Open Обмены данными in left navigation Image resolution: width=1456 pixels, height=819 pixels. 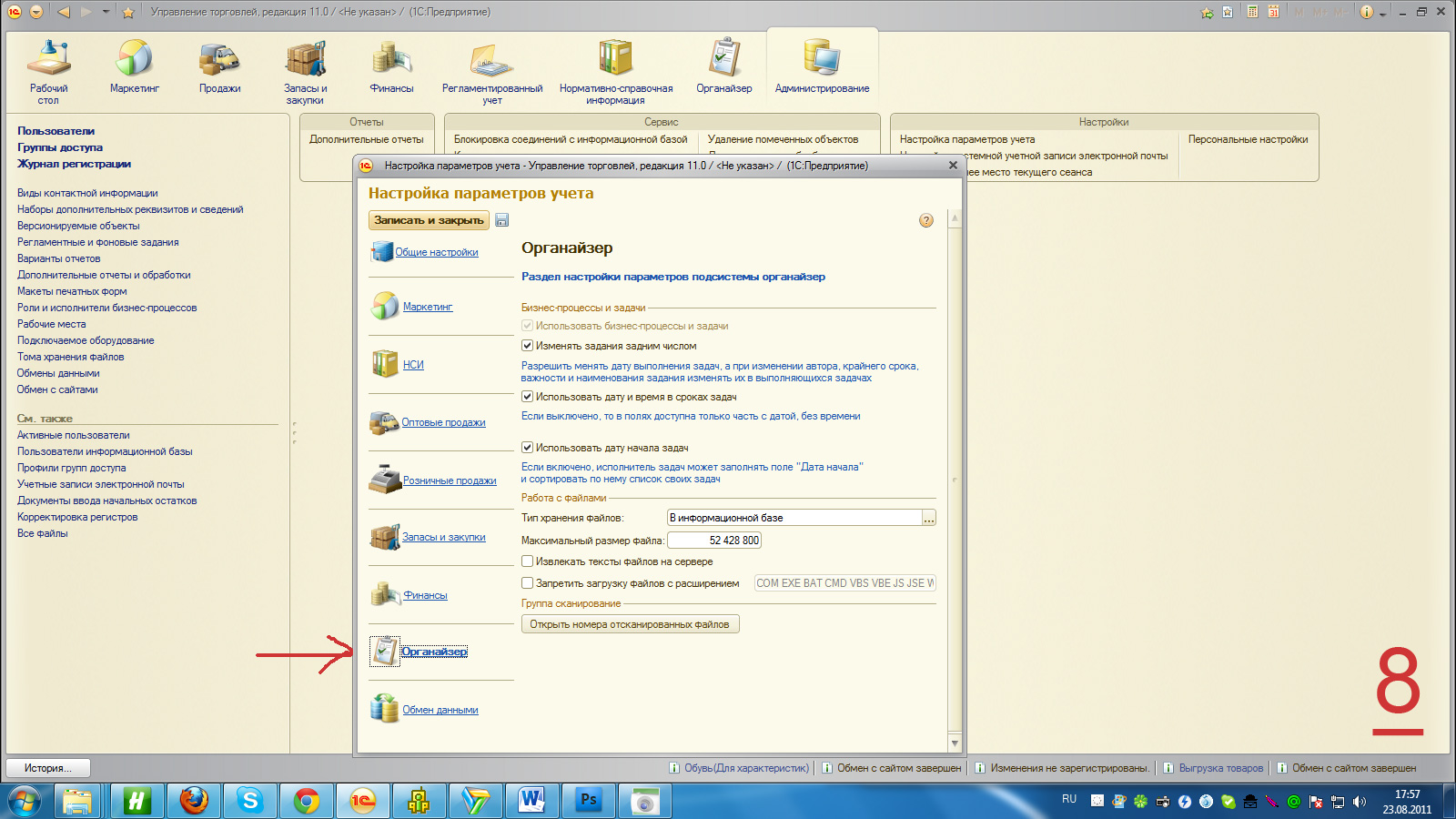(58, 373)
